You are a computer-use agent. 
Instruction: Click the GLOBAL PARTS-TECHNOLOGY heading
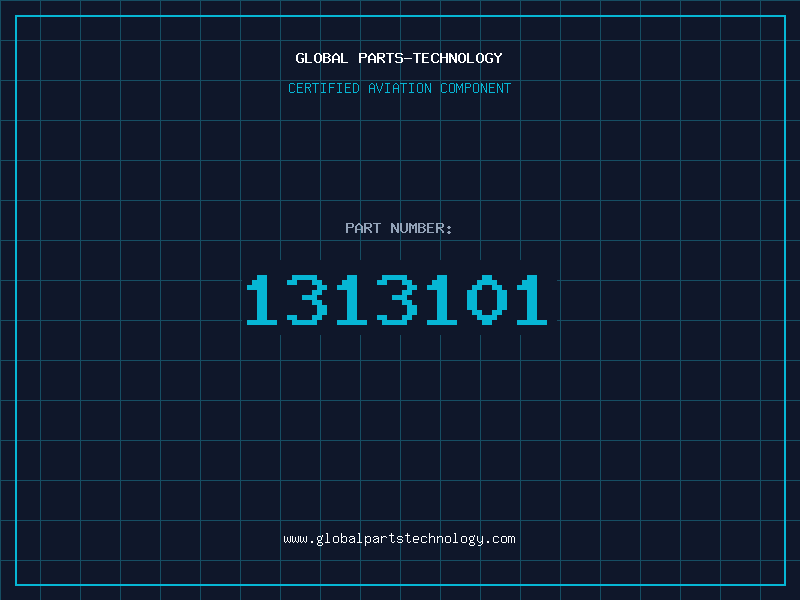click(x=399, y=58)
